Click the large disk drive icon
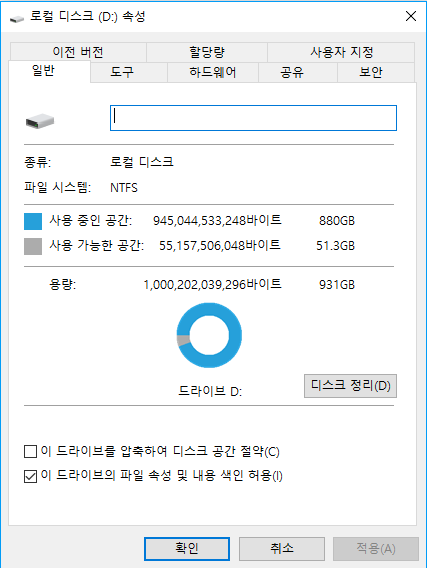 pos(40,121)
